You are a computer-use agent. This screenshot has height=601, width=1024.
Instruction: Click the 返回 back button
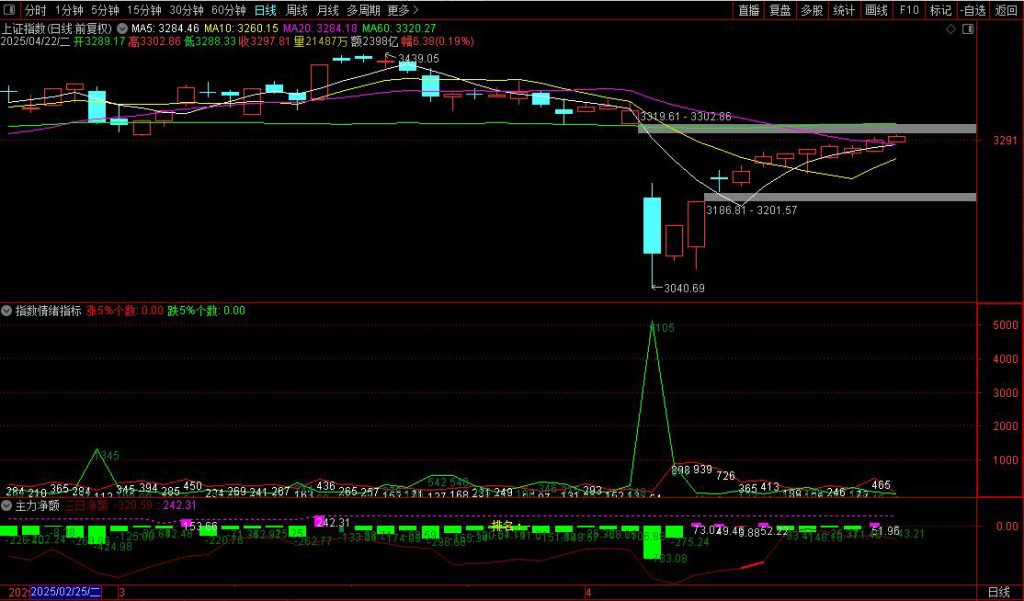click(1005, 10)
